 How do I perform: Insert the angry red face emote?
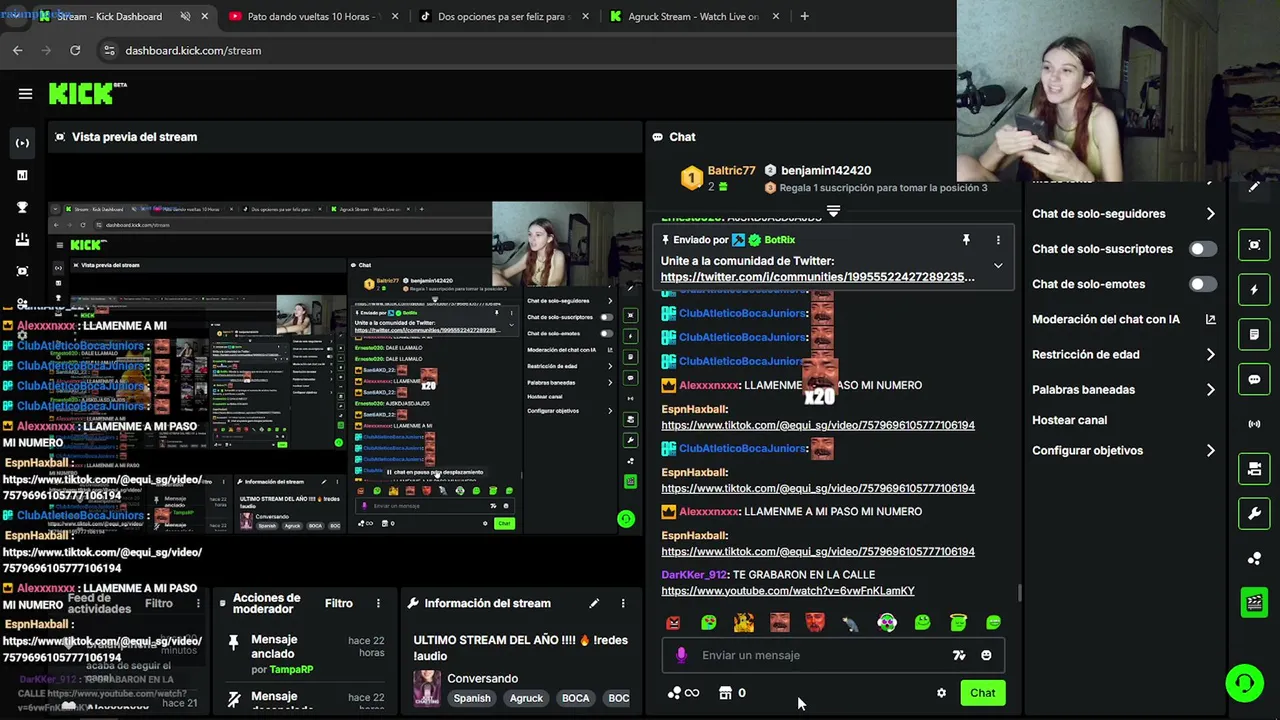(x=673, y=623)
